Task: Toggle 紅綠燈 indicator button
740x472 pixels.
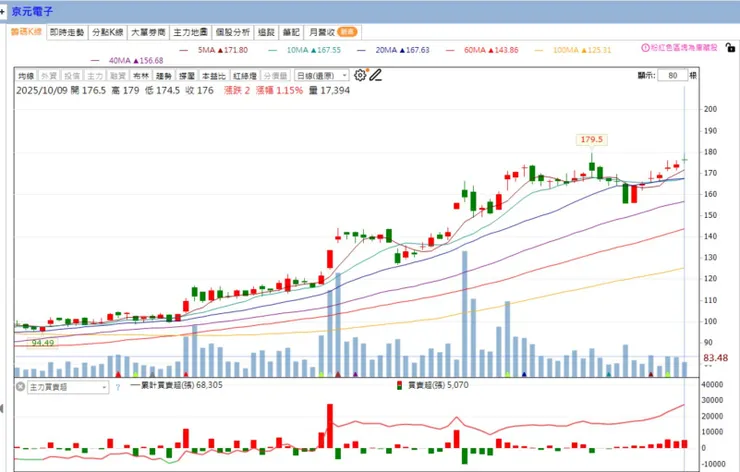Action: [244, 76]
